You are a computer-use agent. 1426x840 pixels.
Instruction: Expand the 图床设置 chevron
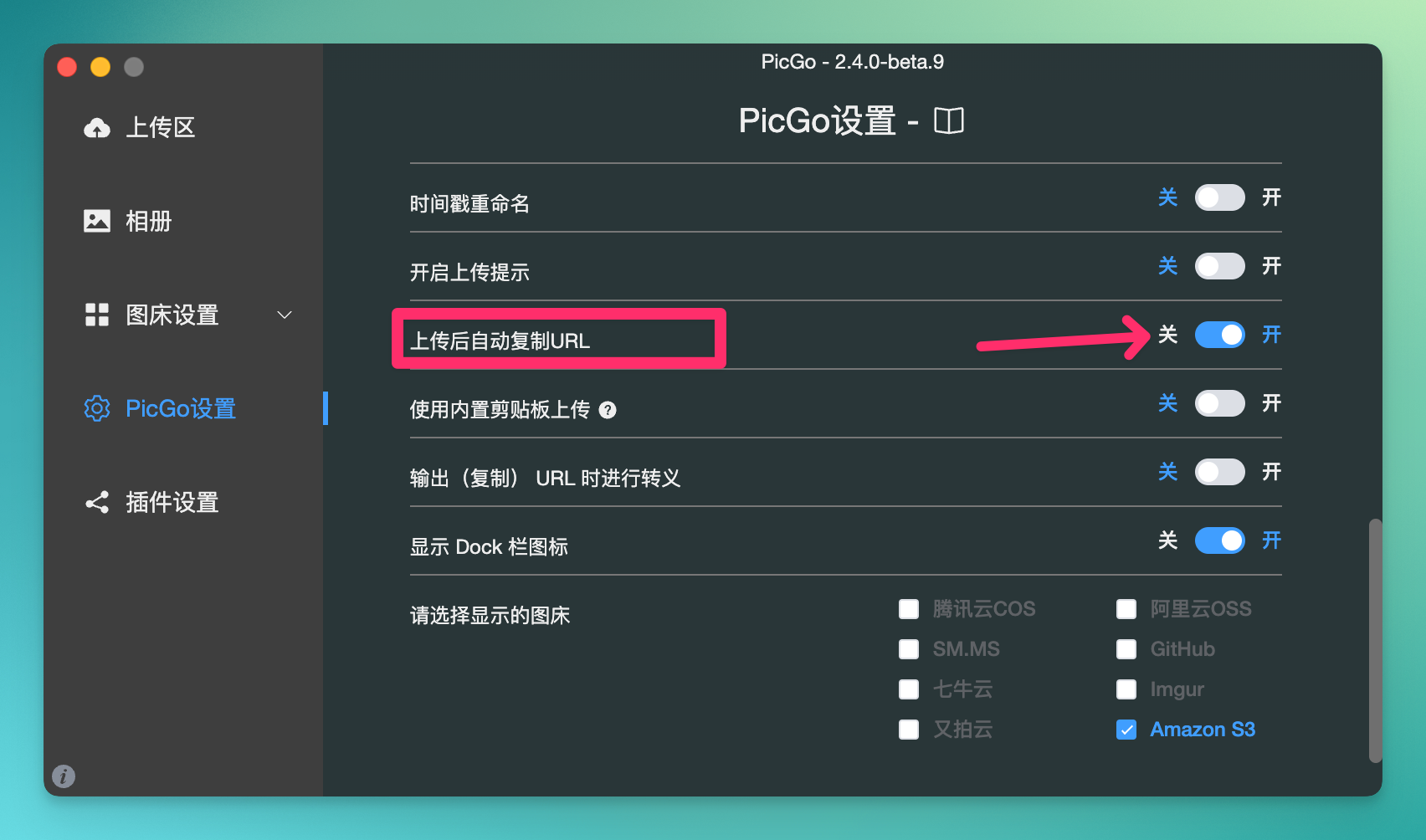[285, 315]
